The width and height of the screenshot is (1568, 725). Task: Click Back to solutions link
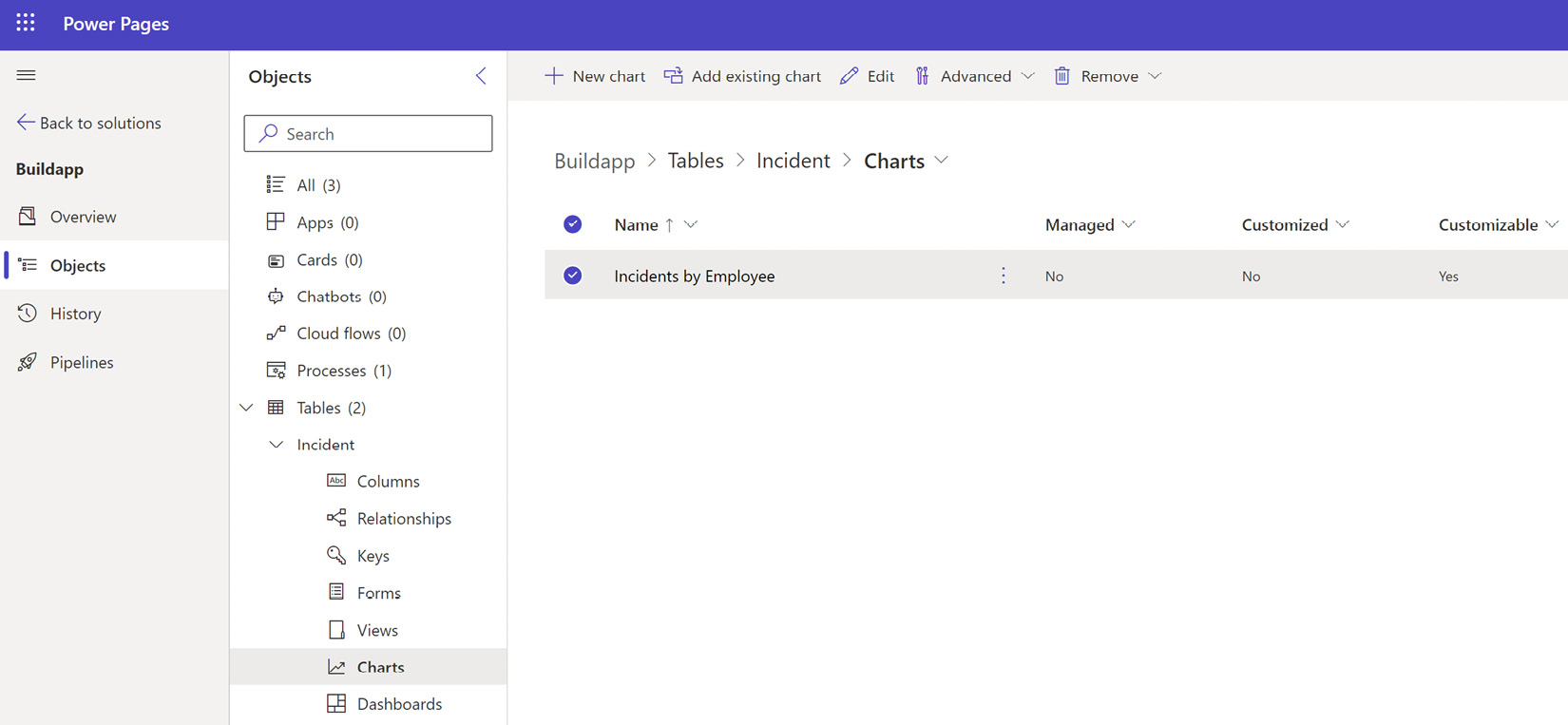pyautogui.click(x=89, y=123)
